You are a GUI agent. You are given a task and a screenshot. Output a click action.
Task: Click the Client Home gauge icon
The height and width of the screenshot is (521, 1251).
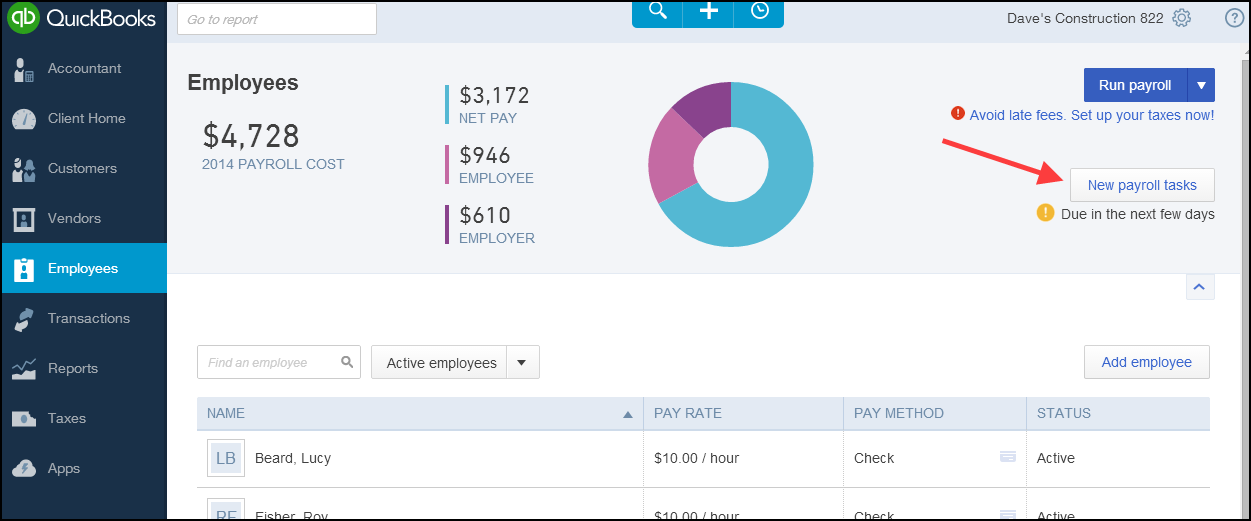(24, 119)
